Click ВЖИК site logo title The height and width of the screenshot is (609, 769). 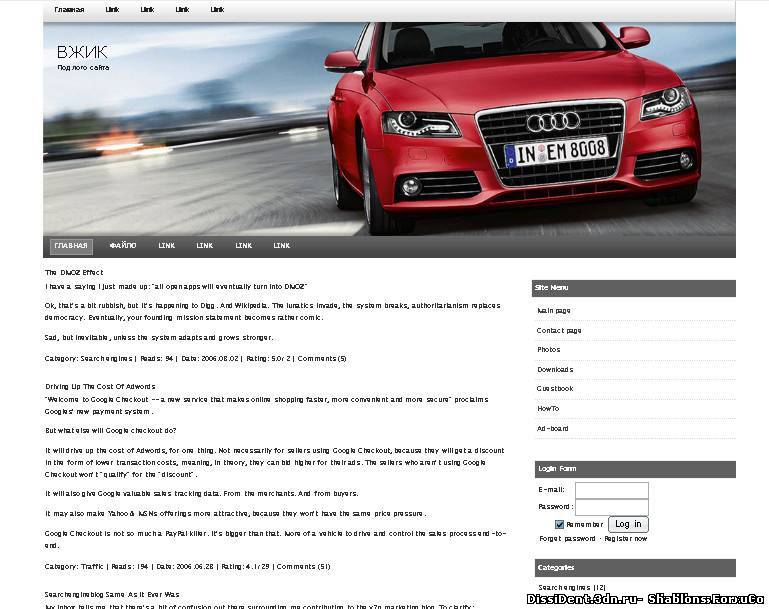(82, 52)
